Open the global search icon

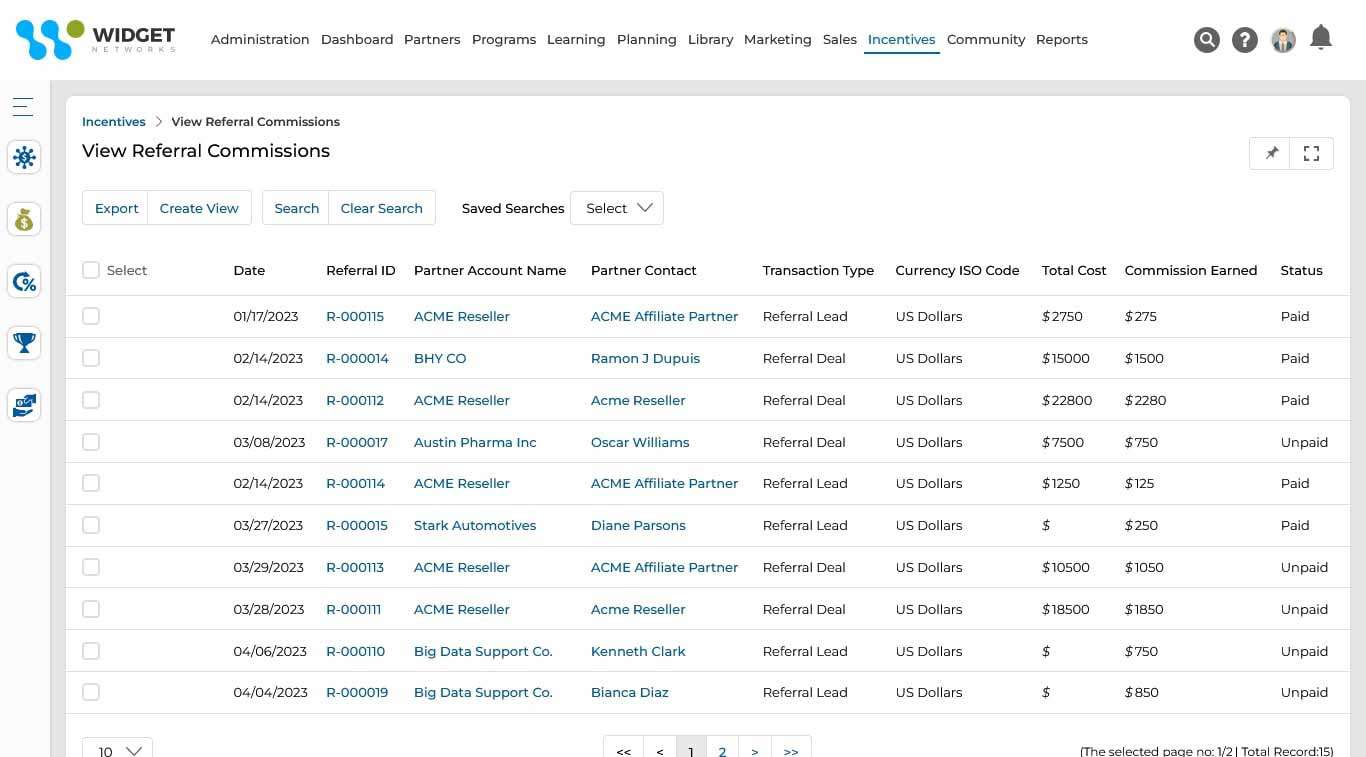pyautogui.click(x=1207, y=39)
